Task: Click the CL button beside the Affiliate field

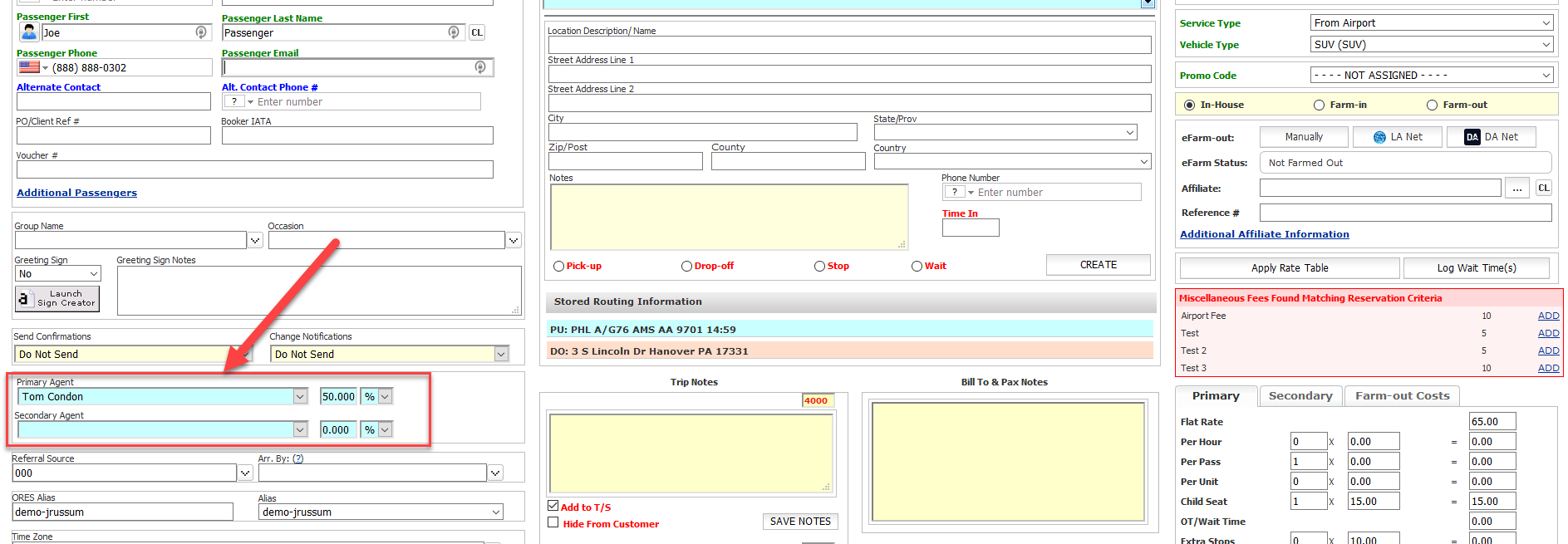Action: click(1544, 188)
